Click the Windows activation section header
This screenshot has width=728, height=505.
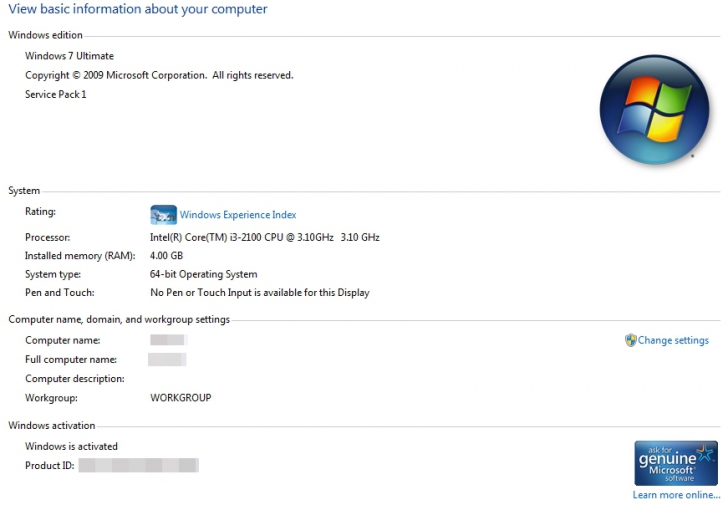(x=52, y=425)
